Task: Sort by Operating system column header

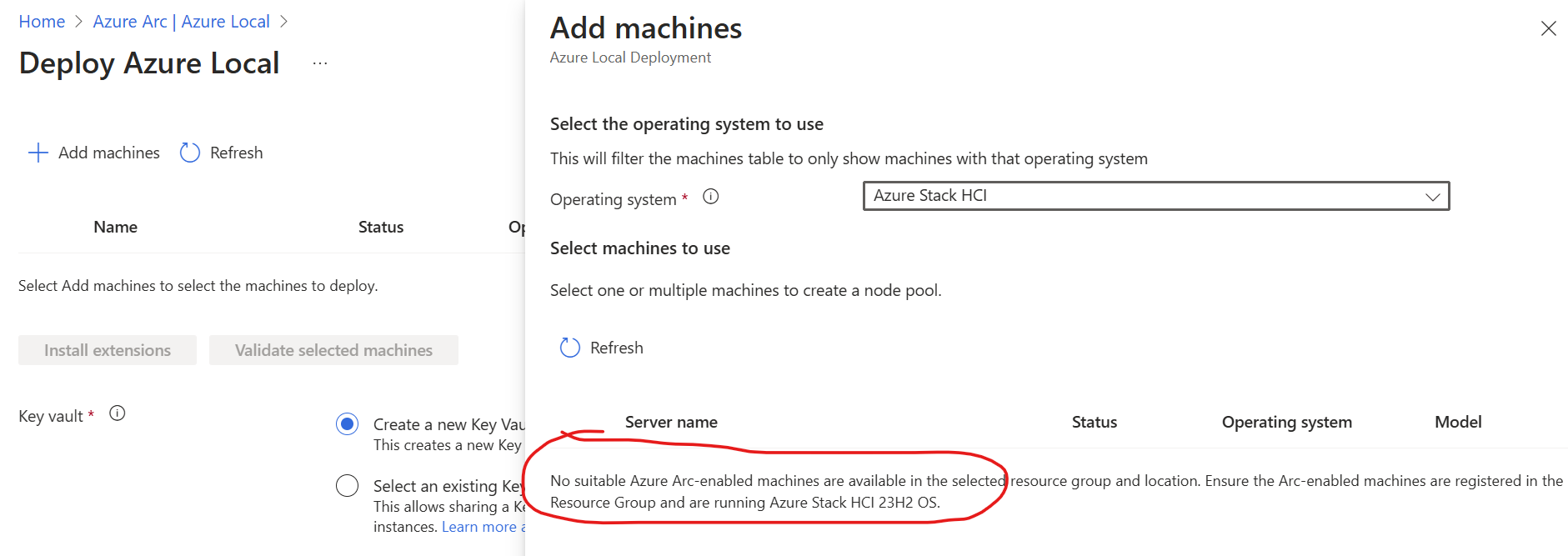Action: [x=1286, y=422]
